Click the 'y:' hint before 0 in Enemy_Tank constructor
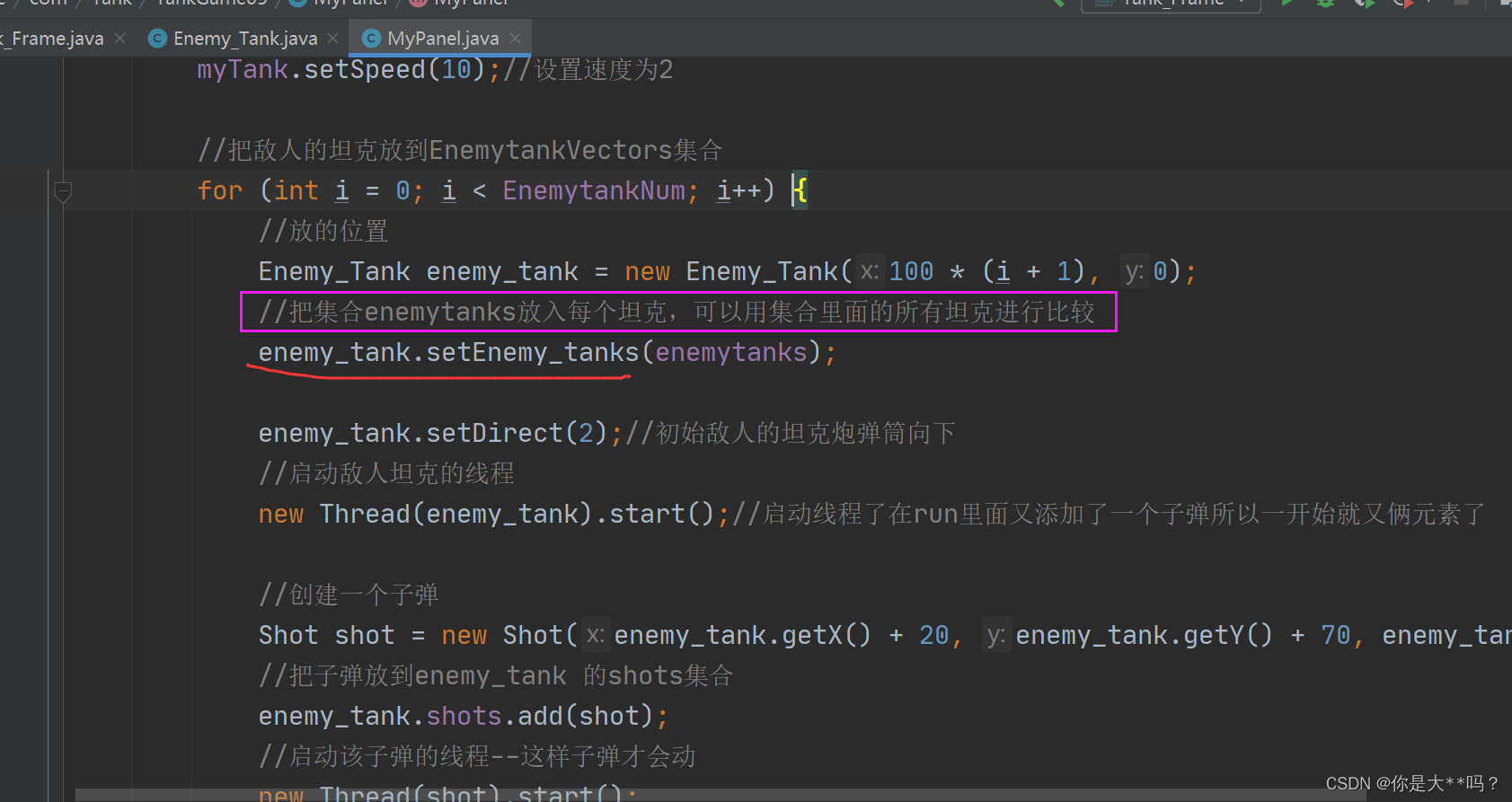This screenshot has height=802, width=1512. click(x=1135, y=271)
